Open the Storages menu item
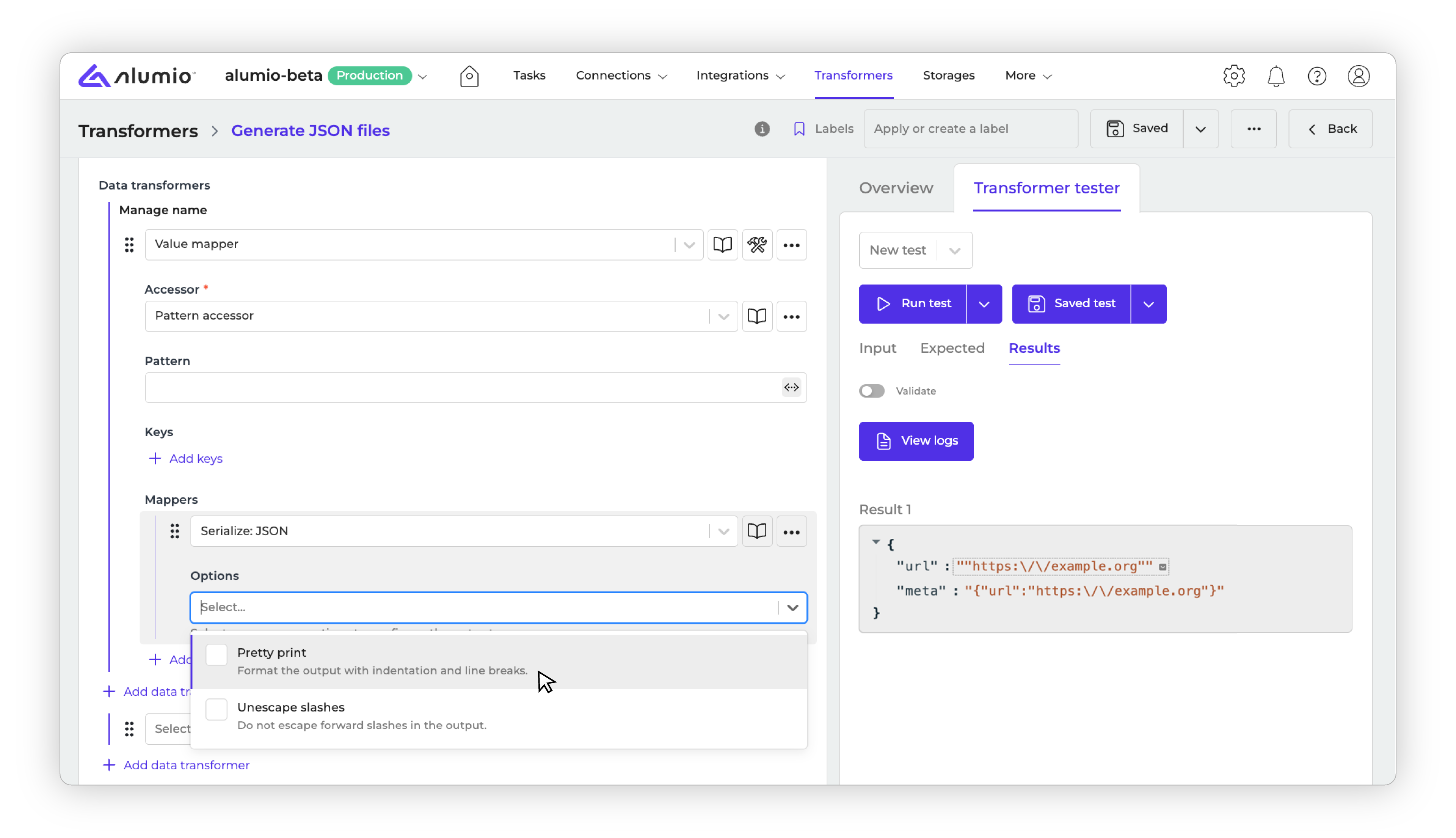The width and height of the screenshot is (1456, 838). point(948,75)
